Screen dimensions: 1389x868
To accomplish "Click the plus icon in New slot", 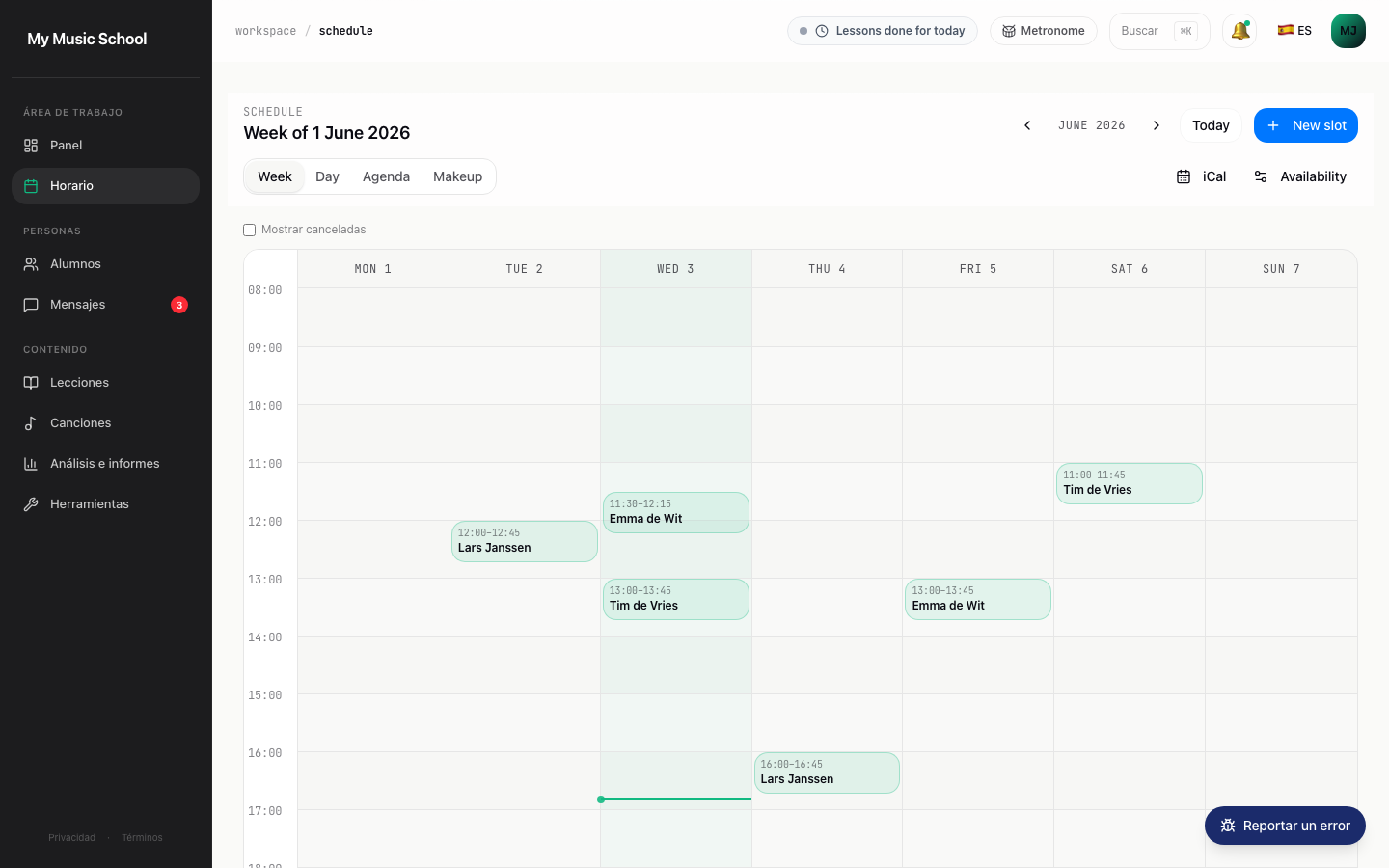I will pos(1273,125).
